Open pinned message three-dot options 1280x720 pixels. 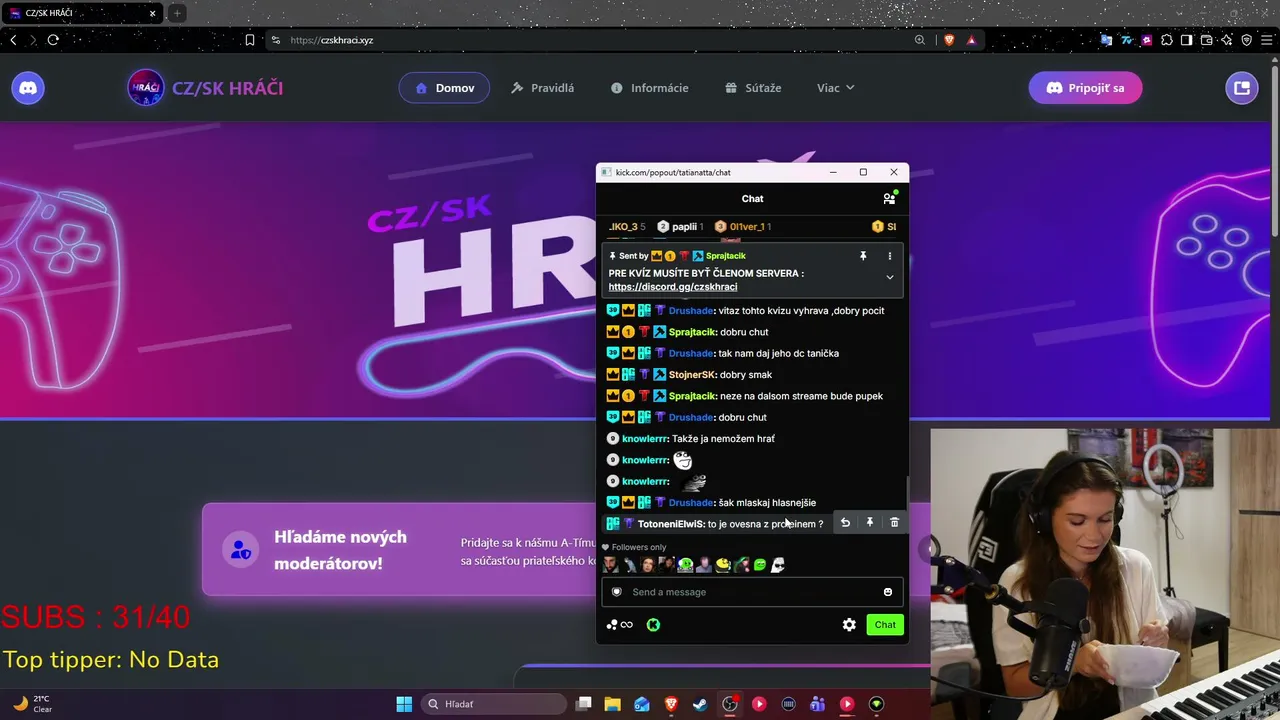coord(889,256)
